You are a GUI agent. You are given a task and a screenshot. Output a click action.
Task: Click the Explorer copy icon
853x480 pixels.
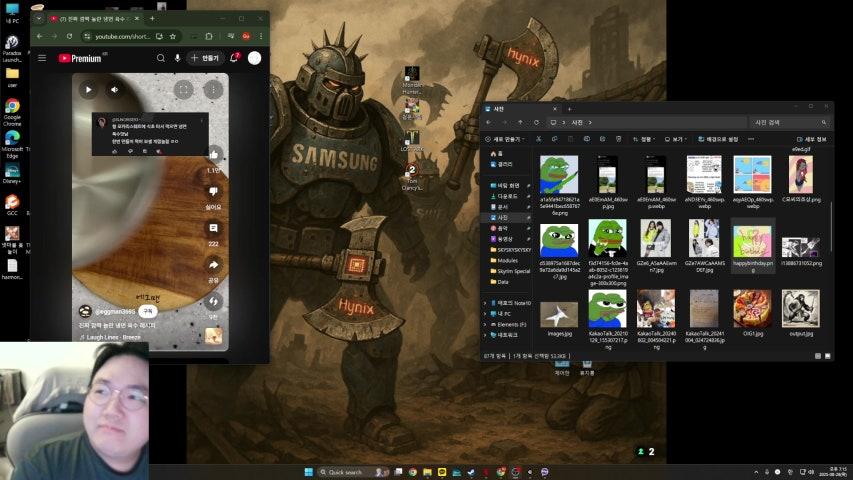coord(554,139)
